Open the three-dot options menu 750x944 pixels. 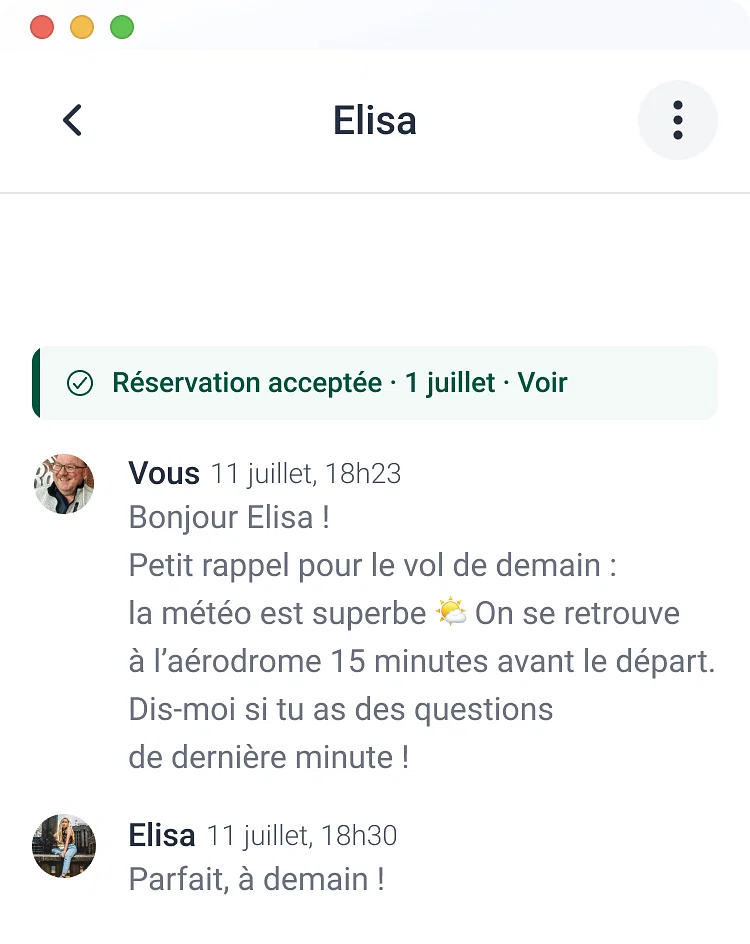point(678,120)
